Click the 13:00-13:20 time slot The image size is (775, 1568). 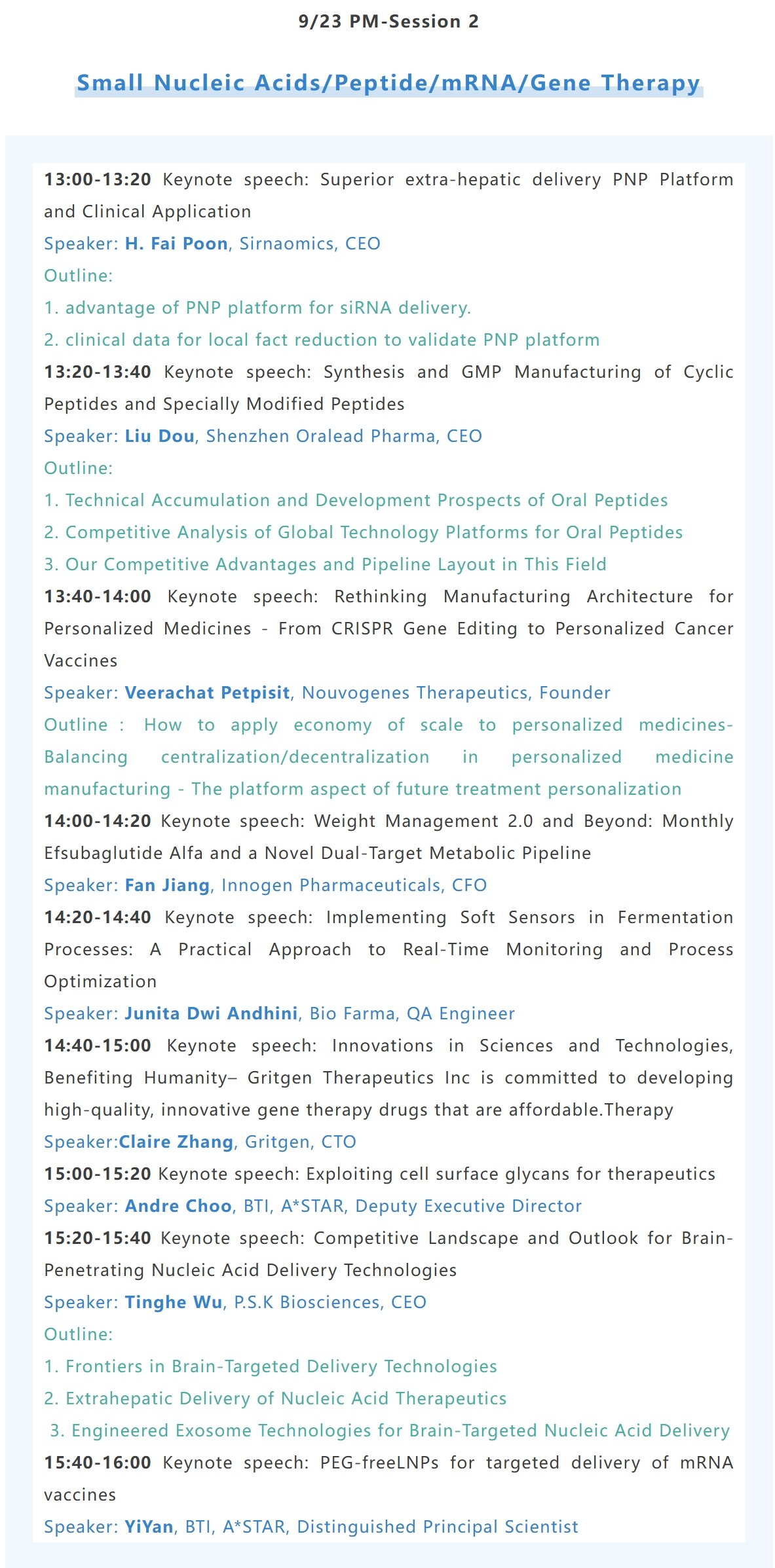pos(98,179)
